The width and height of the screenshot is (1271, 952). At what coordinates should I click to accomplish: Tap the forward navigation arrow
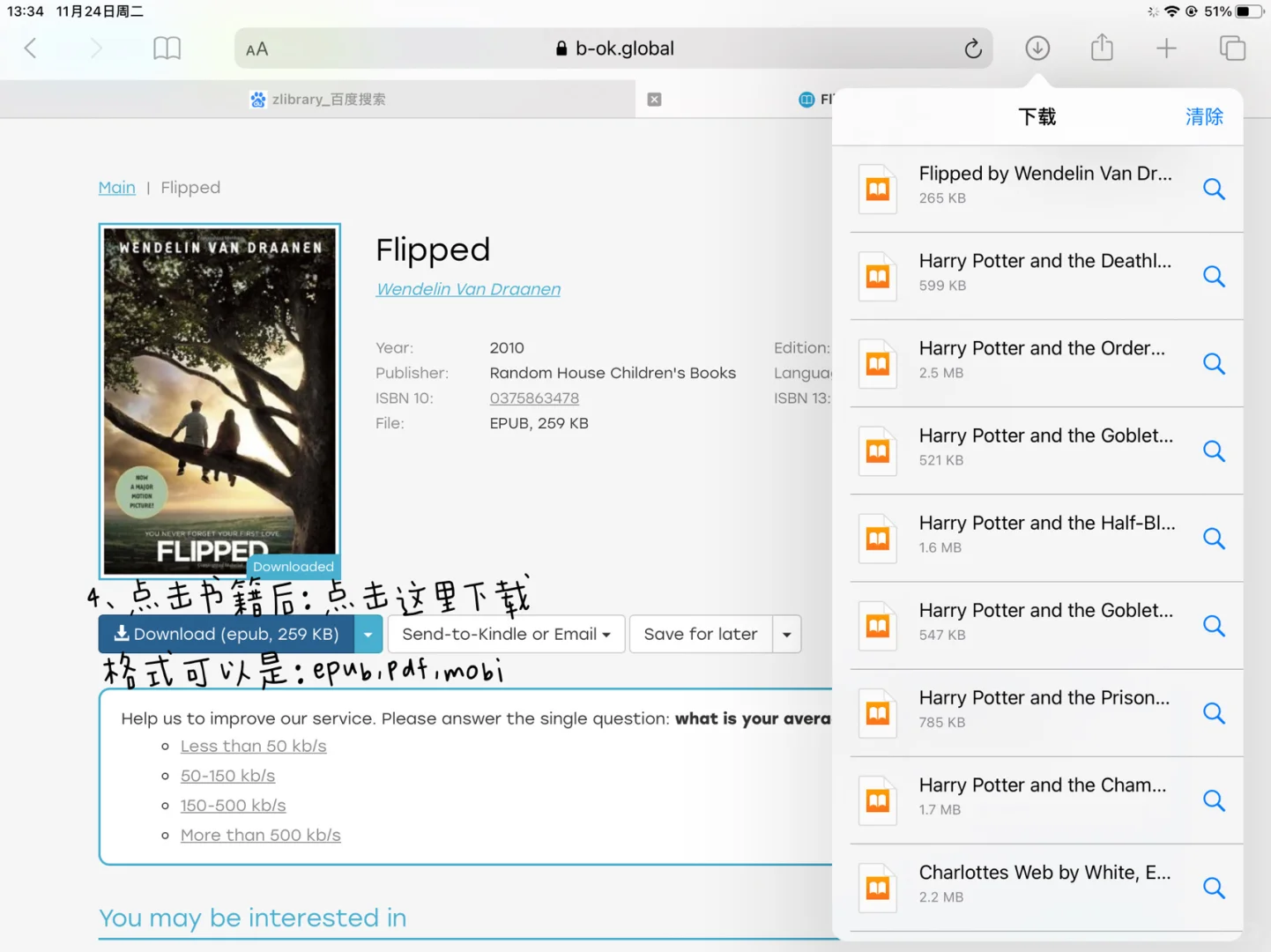pos(96,48)
